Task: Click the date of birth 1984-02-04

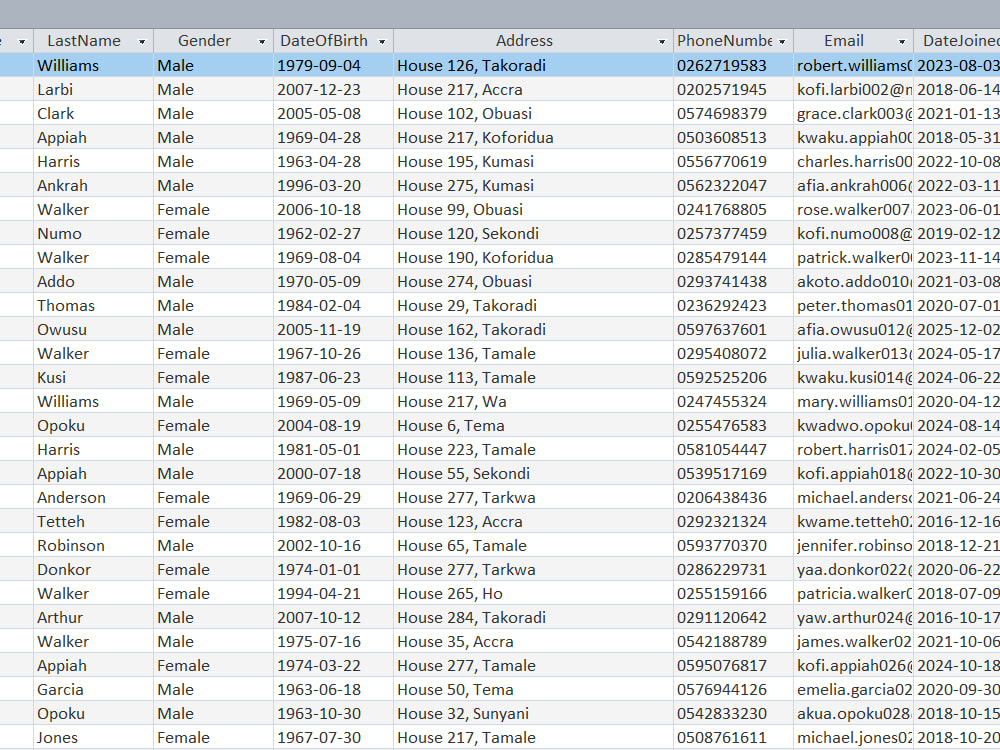Action: pos(333,305)
